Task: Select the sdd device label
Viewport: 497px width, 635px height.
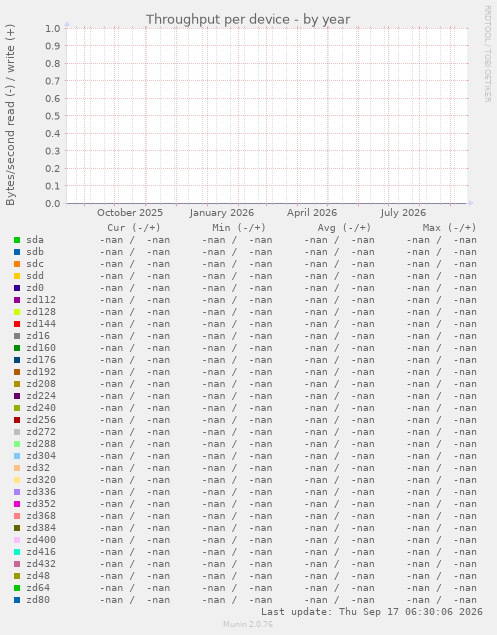Action: pyautogui.click(x=35, y=276)
